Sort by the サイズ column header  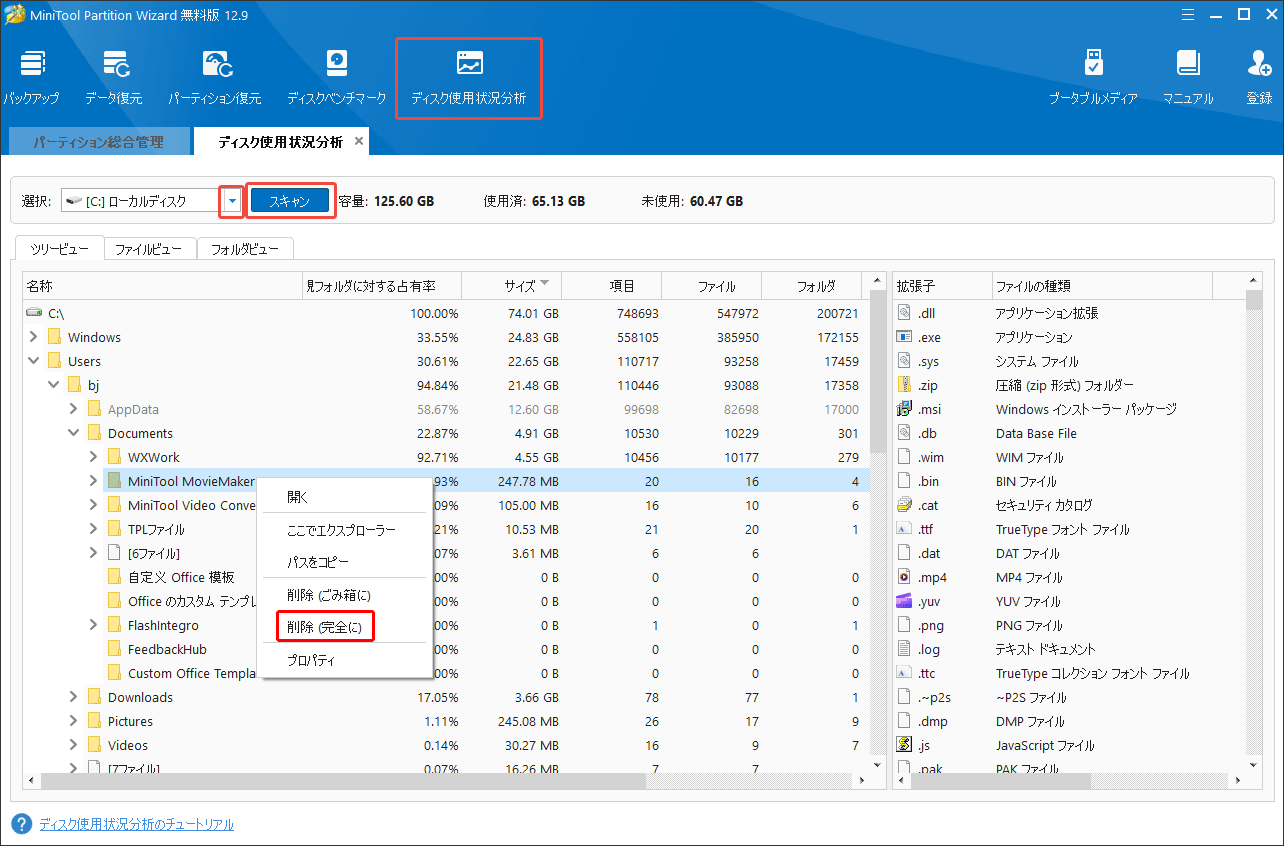519,285
